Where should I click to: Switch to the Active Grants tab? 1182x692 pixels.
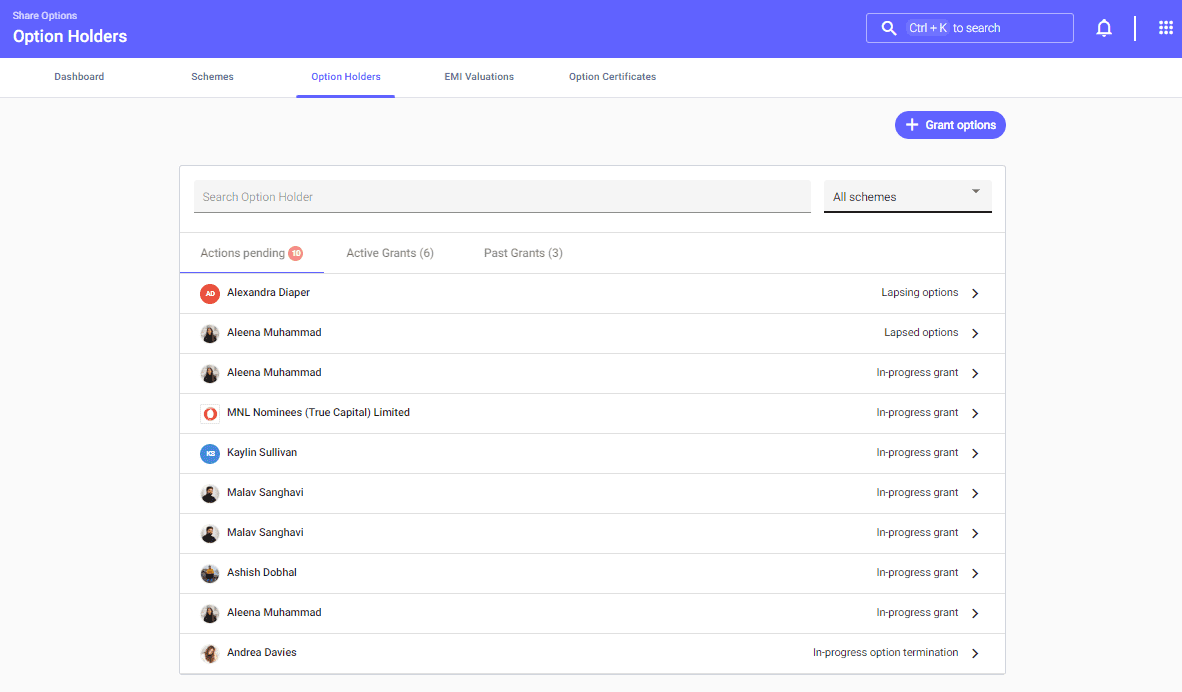tap(389, 253)
